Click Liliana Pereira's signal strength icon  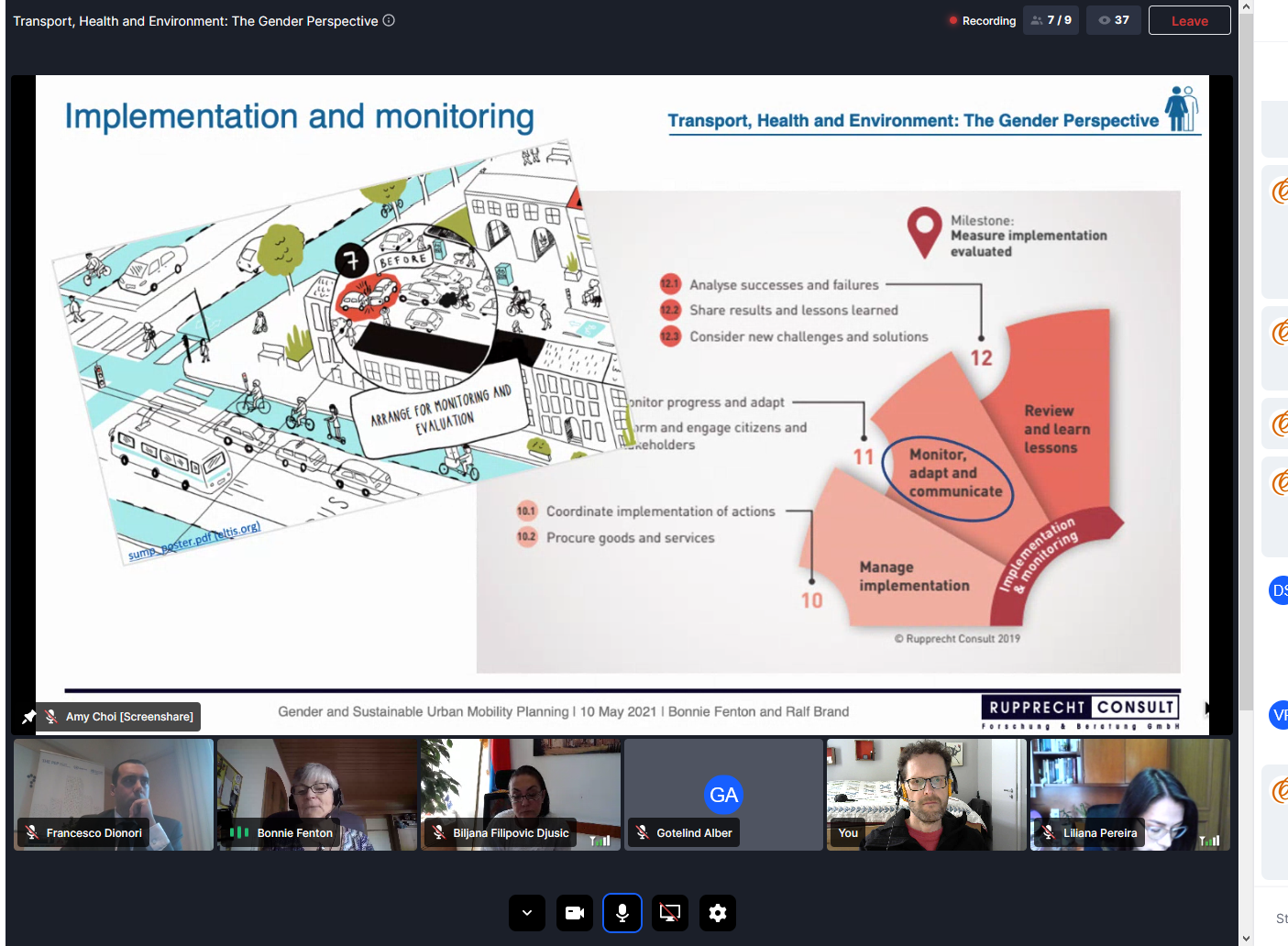point(1210,840)
